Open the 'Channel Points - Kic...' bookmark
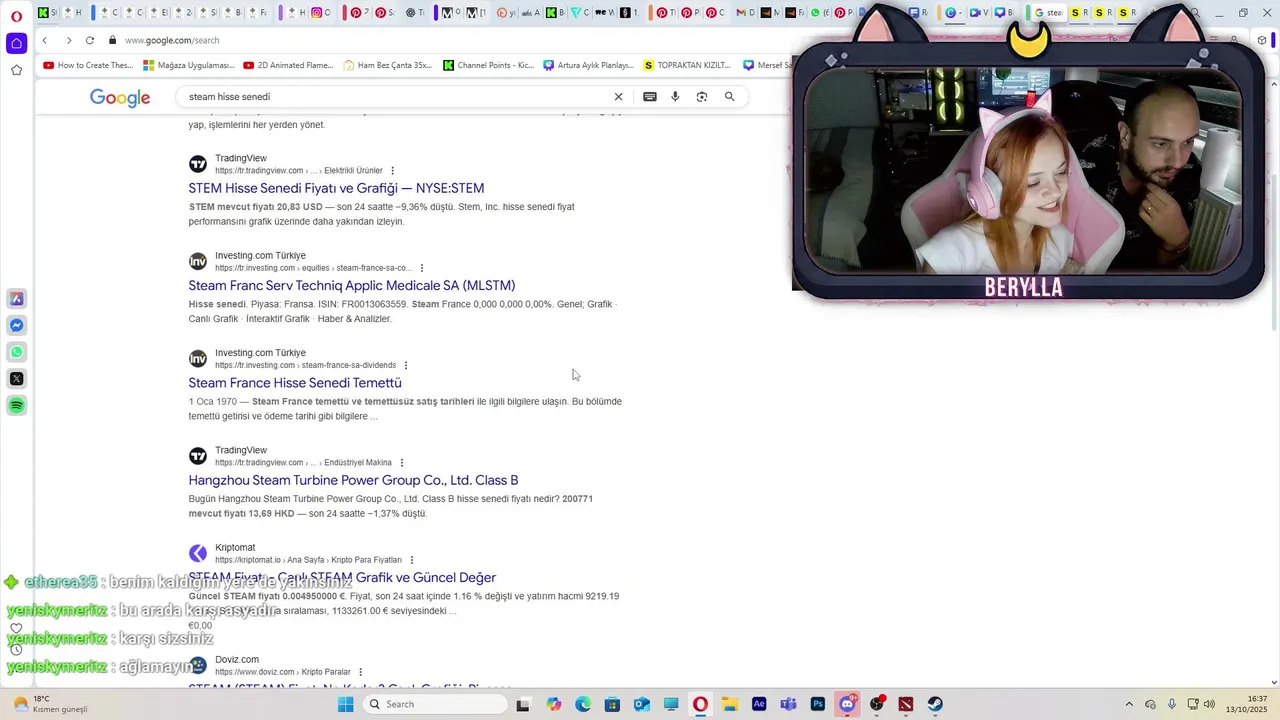The image size is (1280, 720). click(488, 65)
